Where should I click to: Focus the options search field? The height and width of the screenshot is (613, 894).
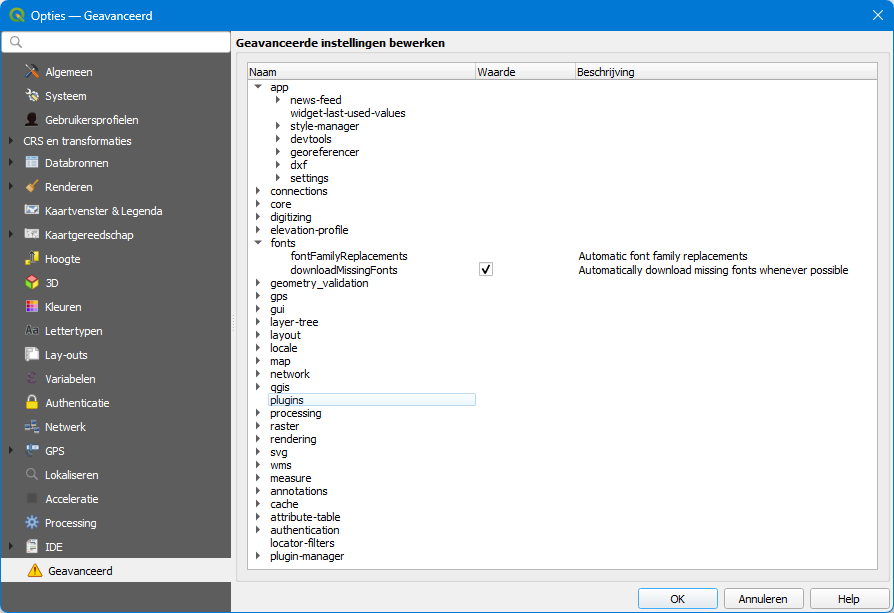point(116,42)
